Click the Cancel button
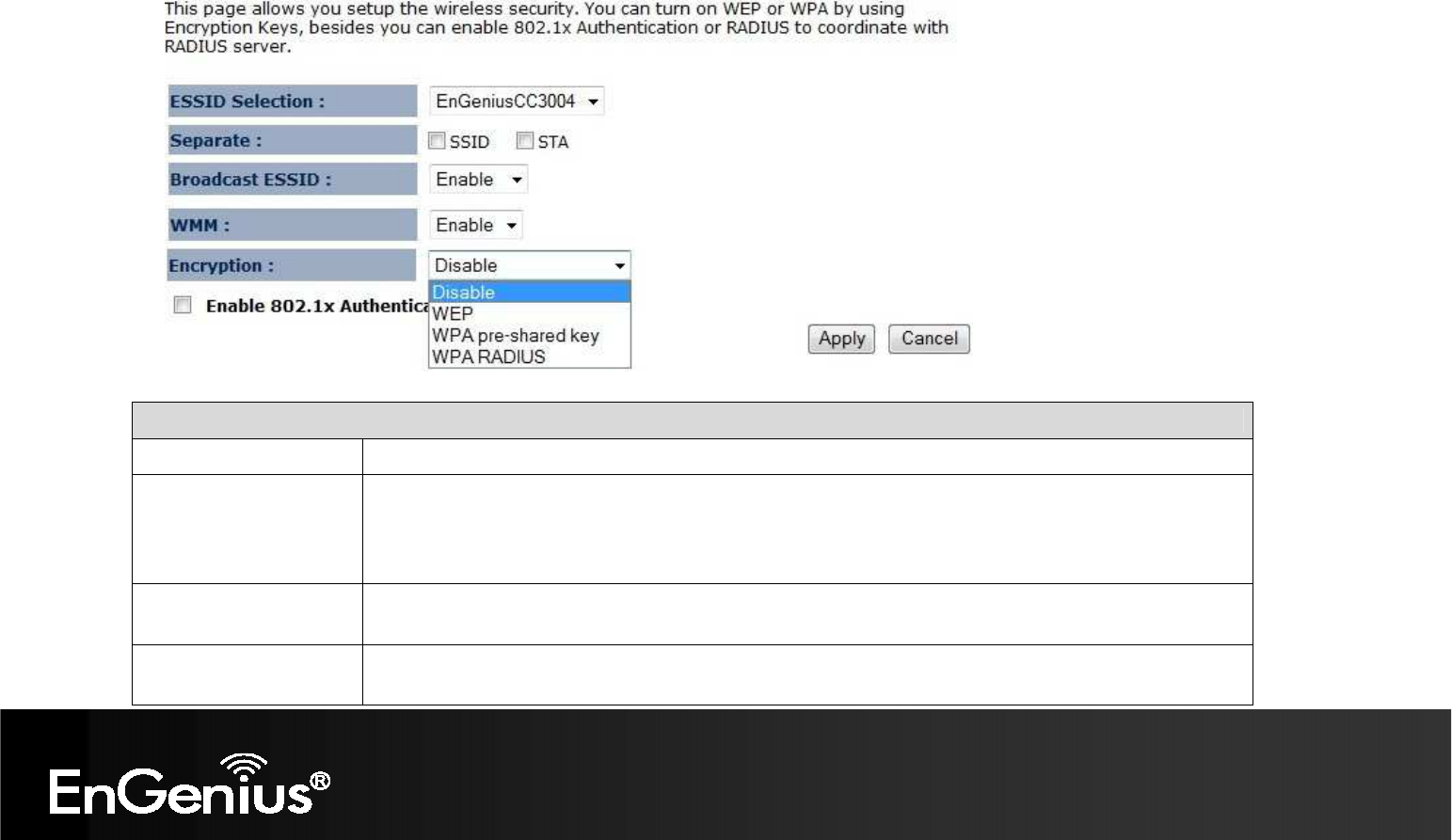 click(929, 339)
